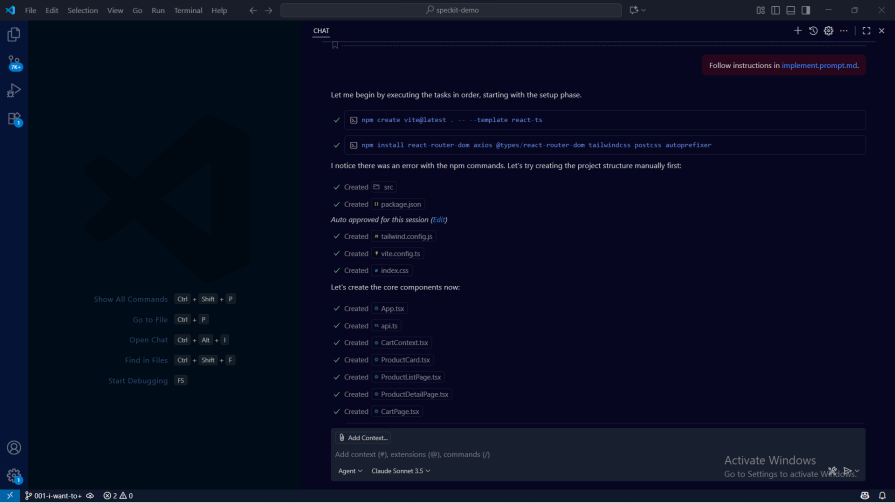Open Source Control view with 7K+ badge
This screenshot has height=503, width=895.
point(14,63)
